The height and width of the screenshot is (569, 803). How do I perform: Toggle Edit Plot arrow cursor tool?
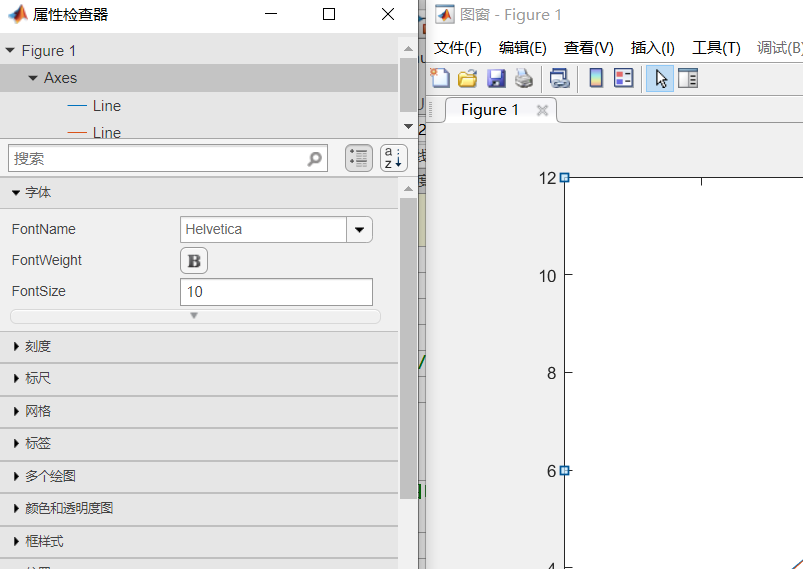pyautogui.click(x=660, y=78)
